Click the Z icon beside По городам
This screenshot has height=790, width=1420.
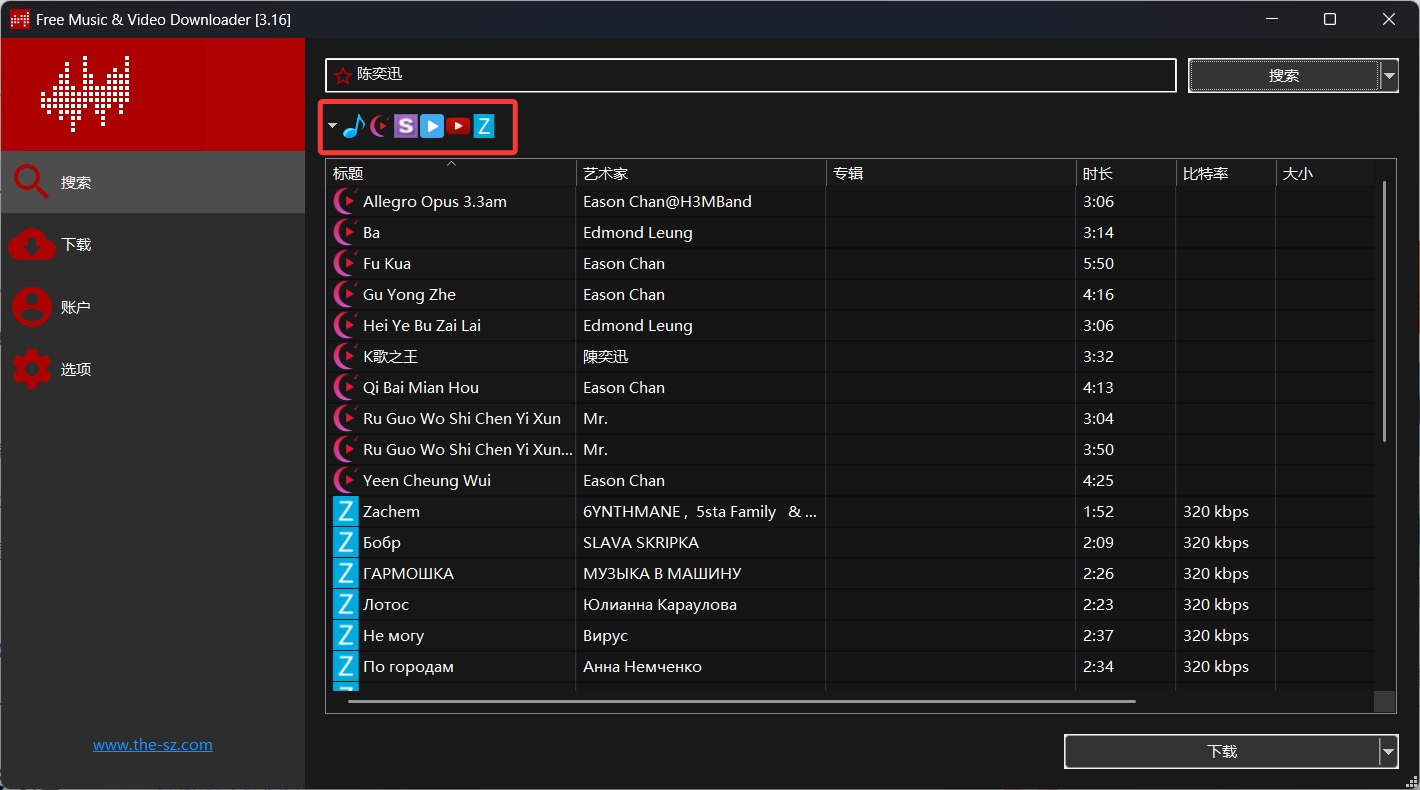pos(345,667)
